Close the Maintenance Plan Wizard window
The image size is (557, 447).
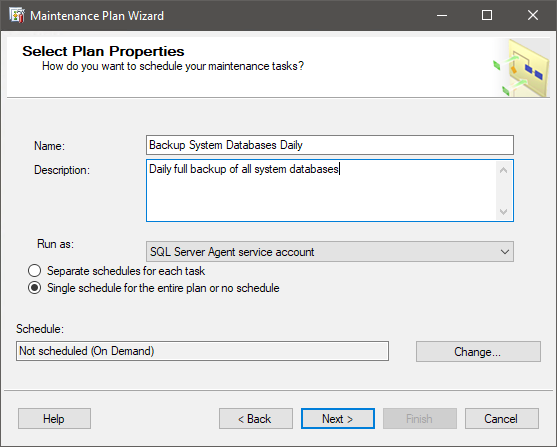coord(533,15)
